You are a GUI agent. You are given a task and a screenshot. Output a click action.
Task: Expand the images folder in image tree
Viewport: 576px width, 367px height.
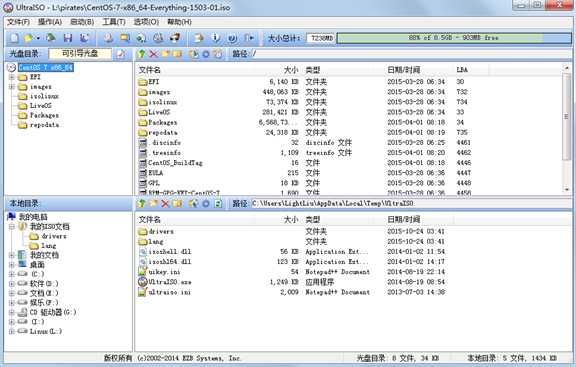tap(12, 87)
